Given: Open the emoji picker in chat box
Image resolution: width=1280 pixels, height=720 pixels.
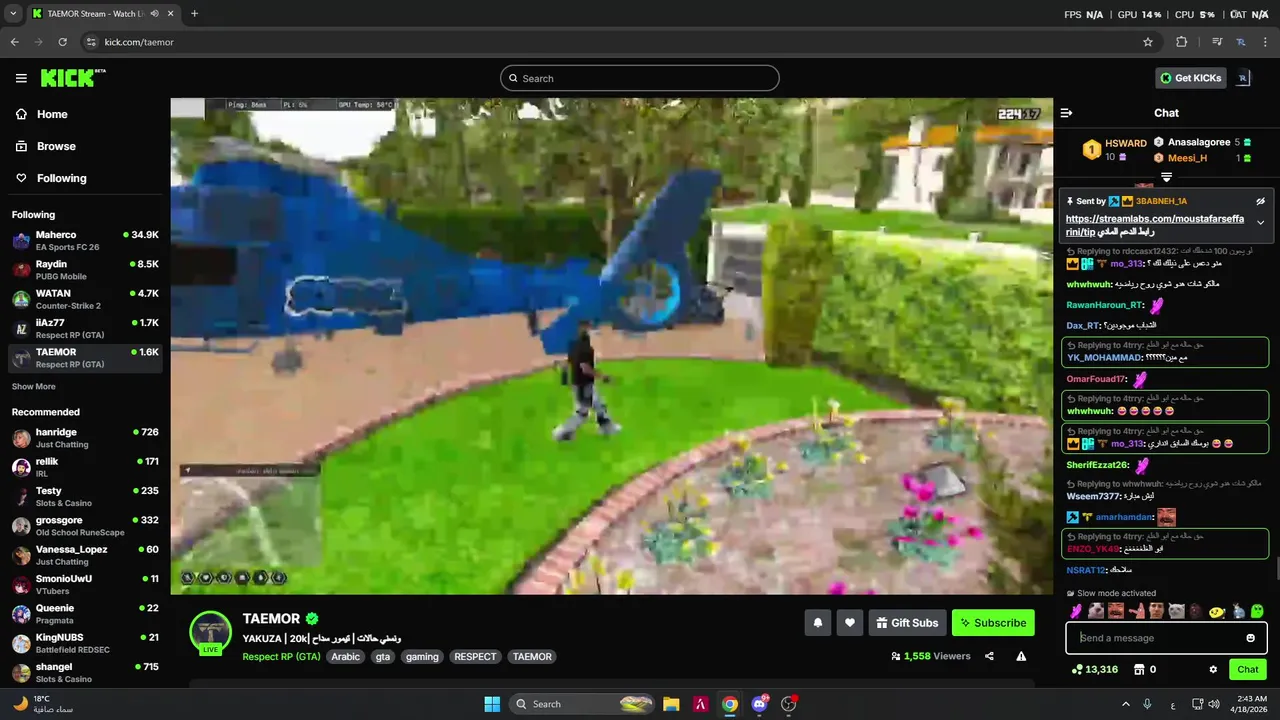Looking at the screenshot, I should point(1250,638).
